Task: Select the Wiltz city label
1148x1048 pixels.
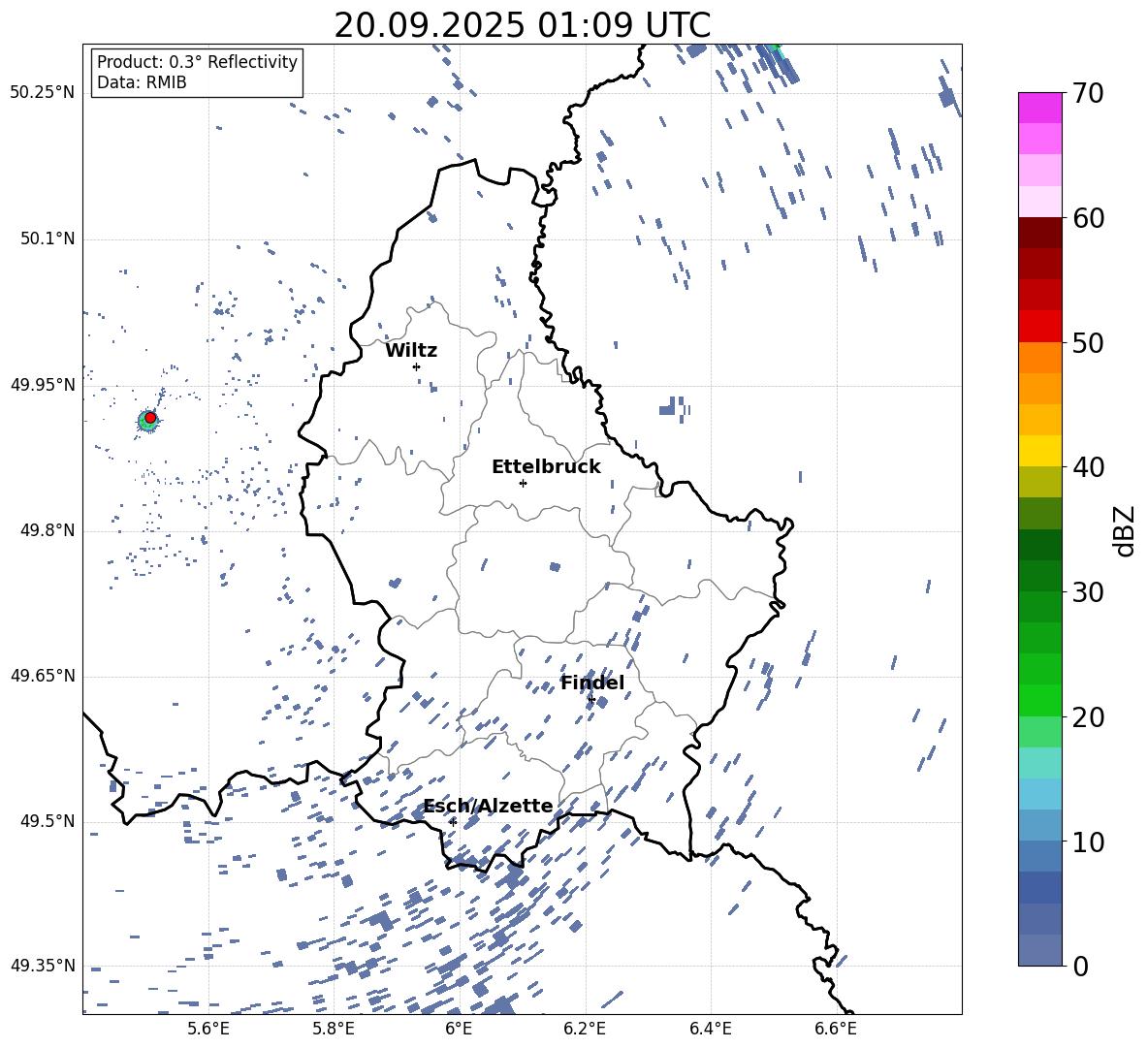Action: pyautogui.click(x=411, y=351)
